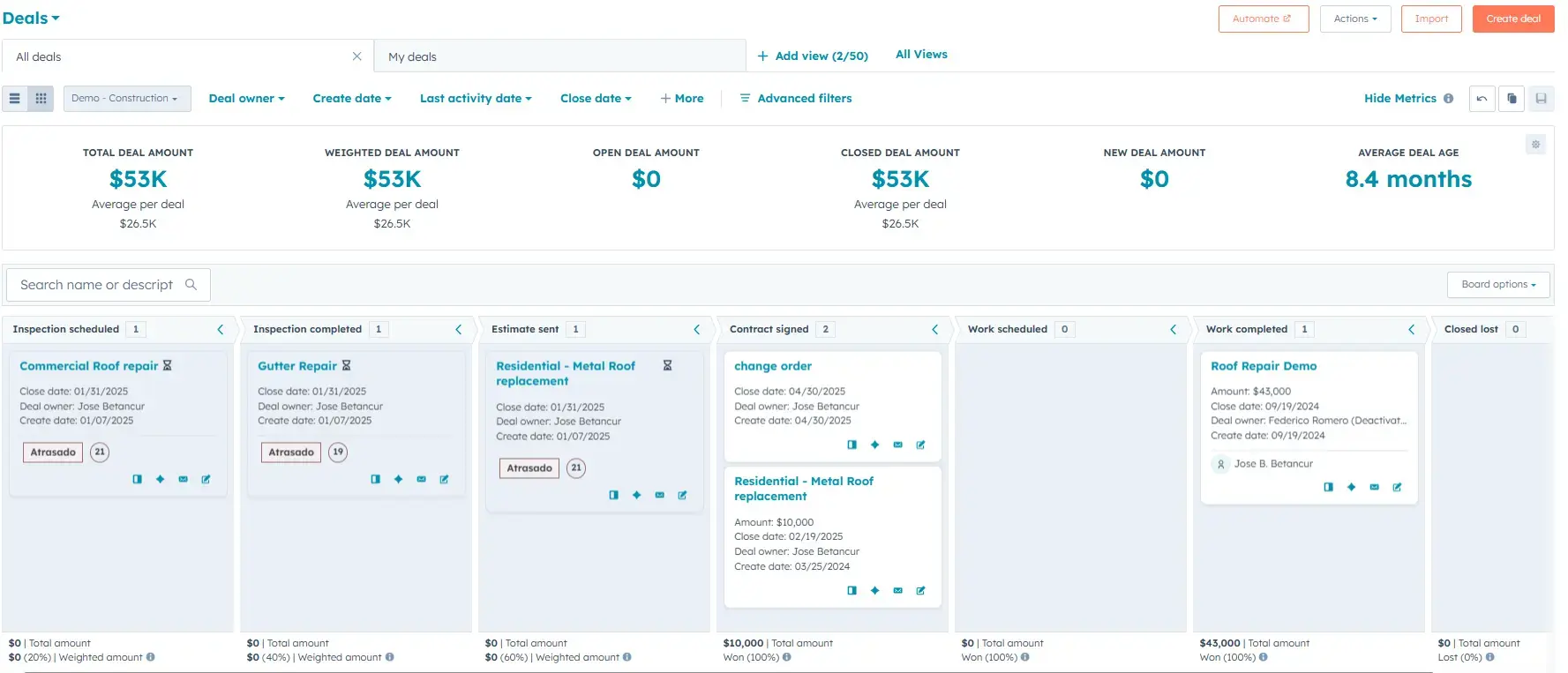Open metrics settings gear icon
The image size is (1568, 673).
[1535, 144]
